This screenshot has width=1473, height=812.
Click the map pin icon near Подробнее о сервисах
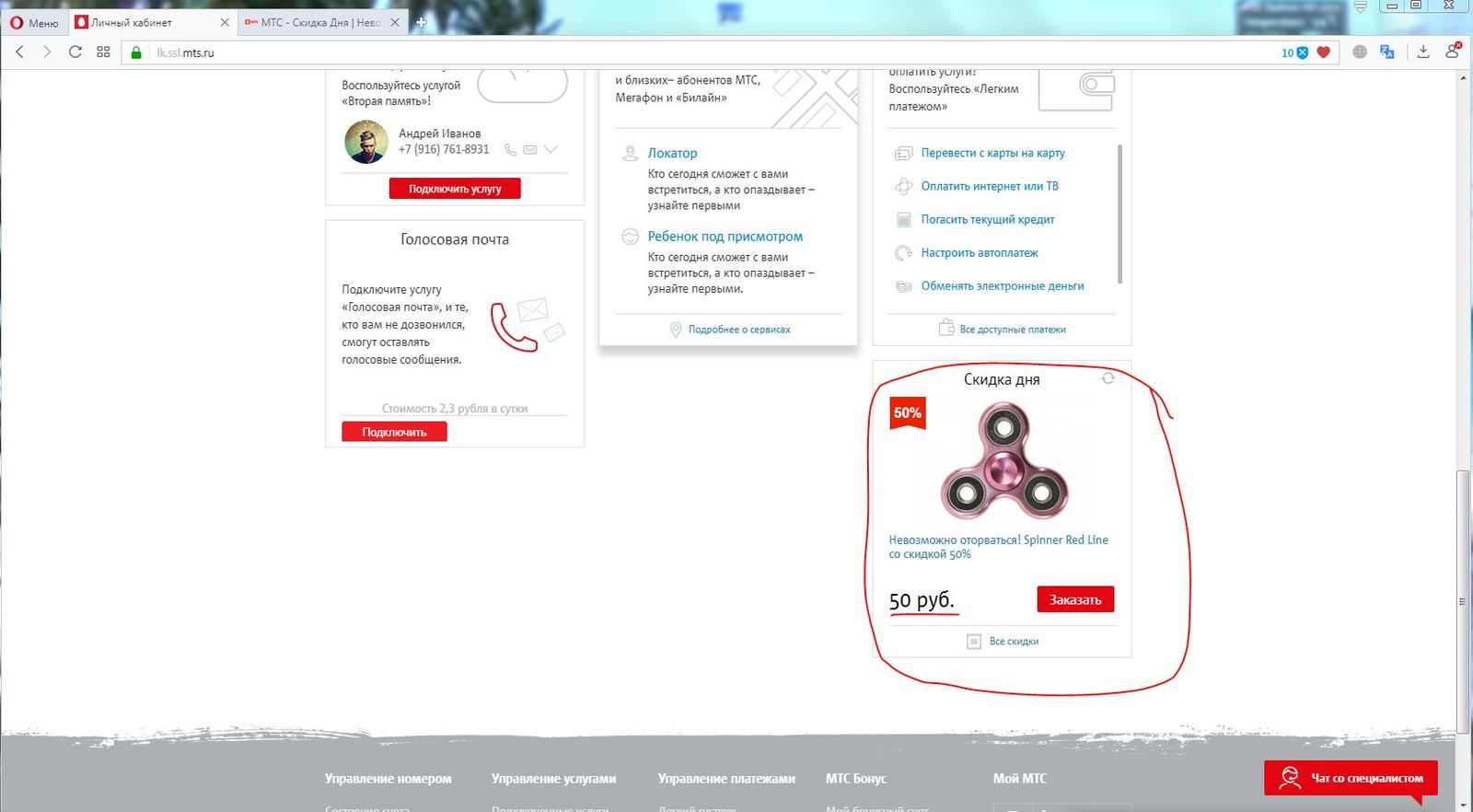676,330
